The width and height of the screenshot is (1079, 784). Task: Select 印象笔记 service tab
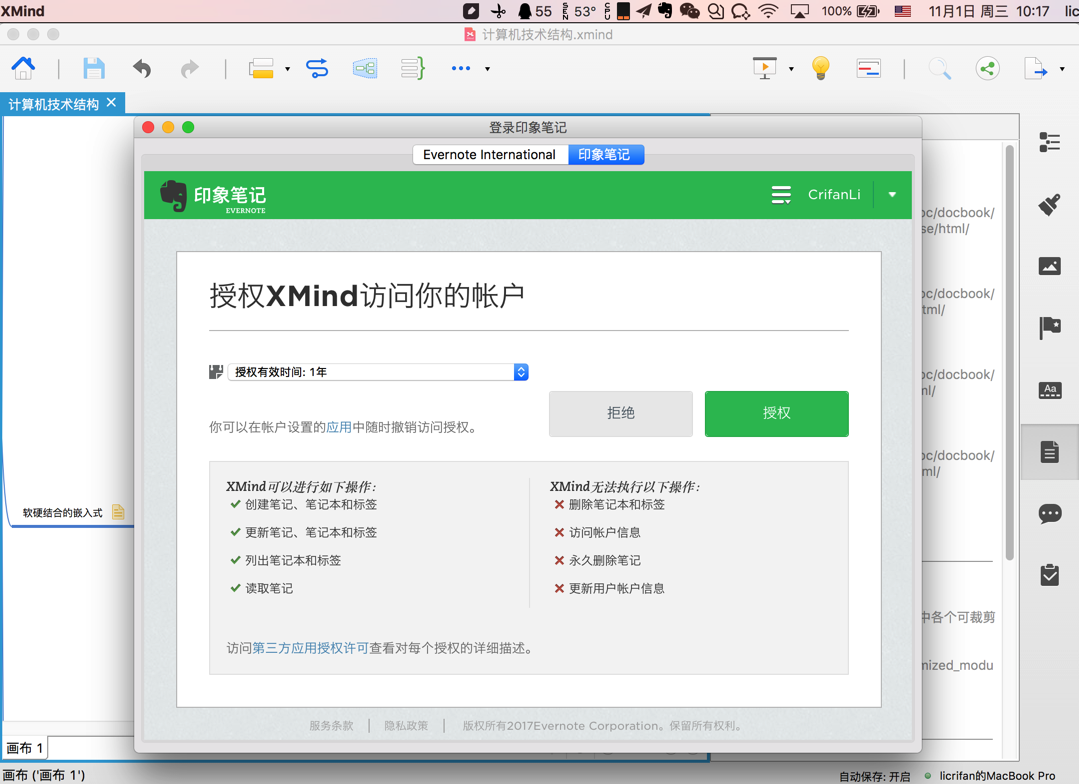click(x=604, y=155)
